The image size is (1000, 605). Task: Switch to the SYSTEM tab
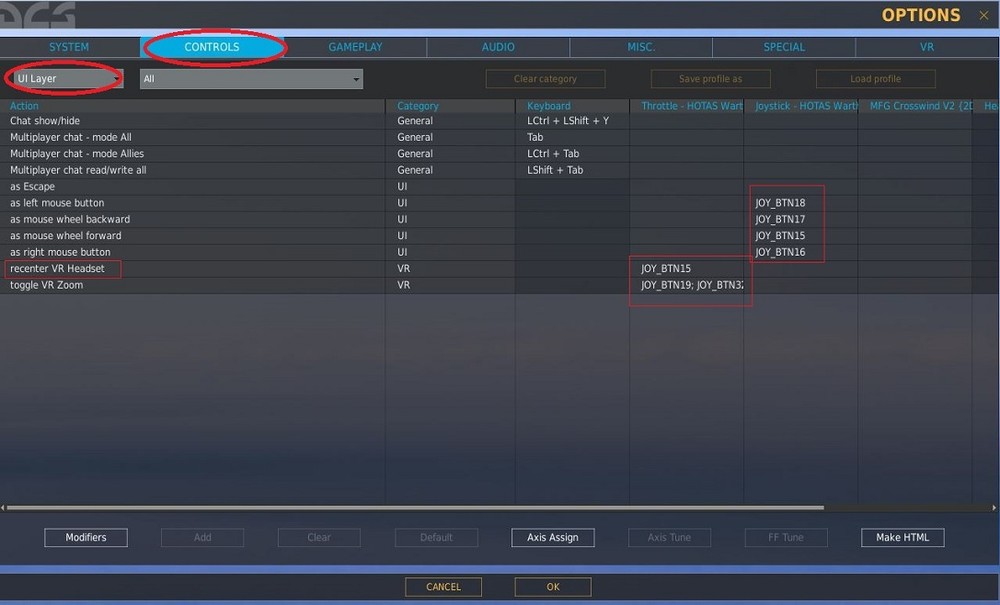[70, 47]
